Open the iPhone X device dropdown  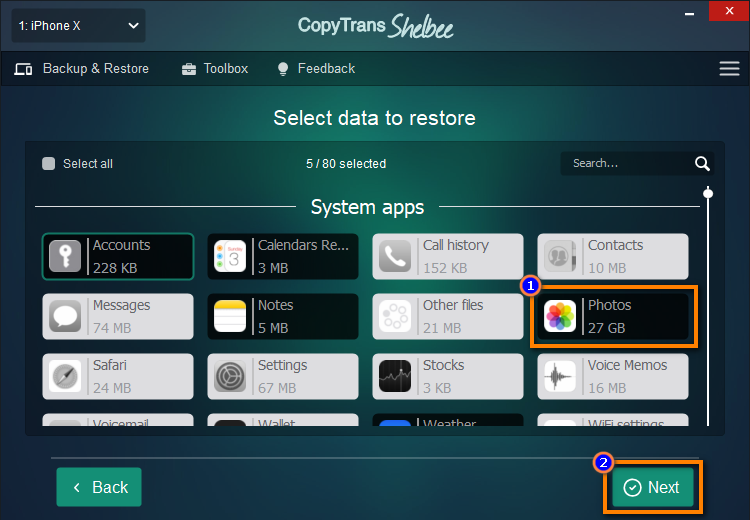coord(78,26)
